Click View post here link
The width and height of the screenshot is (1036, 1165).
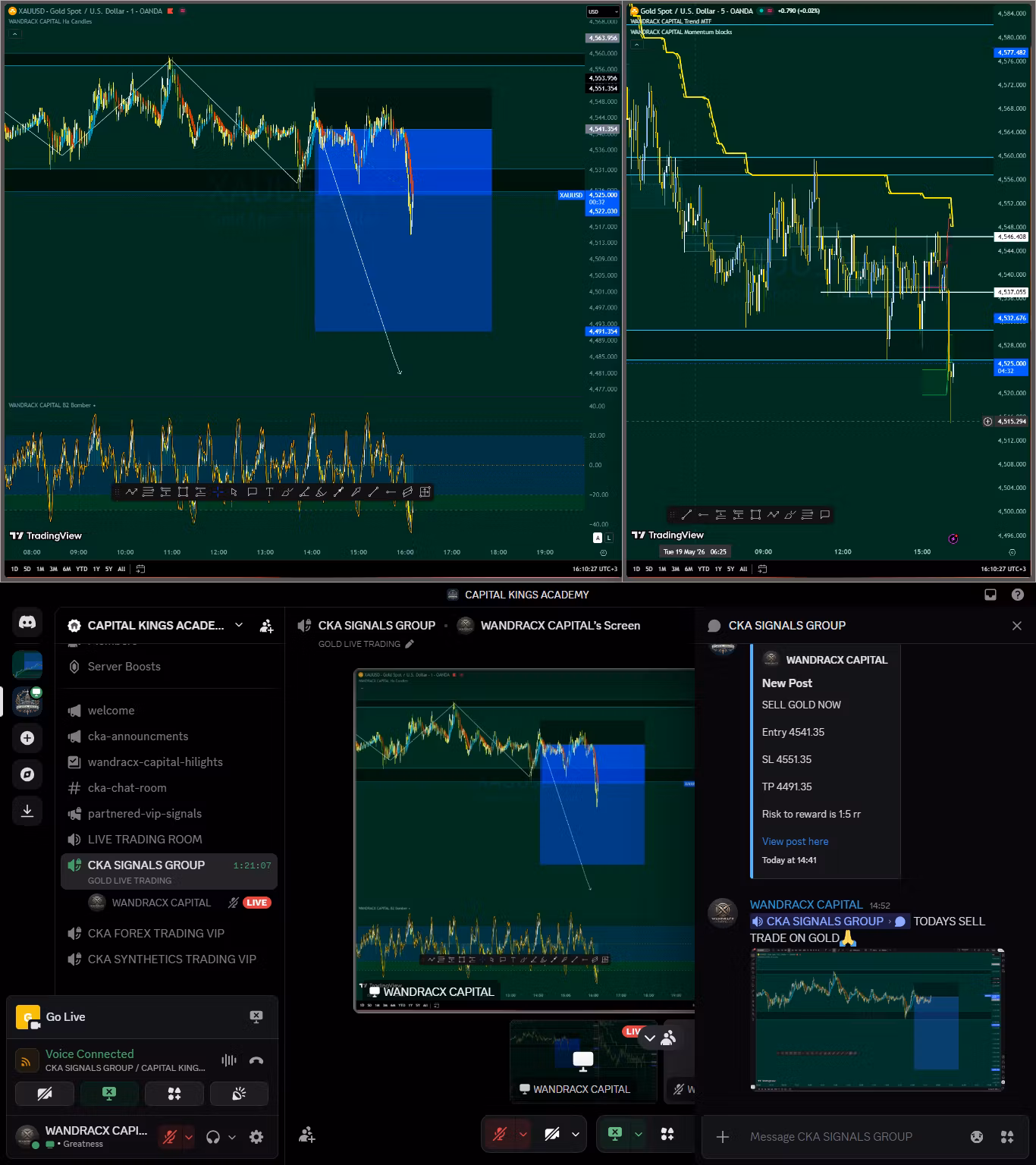tap(795, 841)
